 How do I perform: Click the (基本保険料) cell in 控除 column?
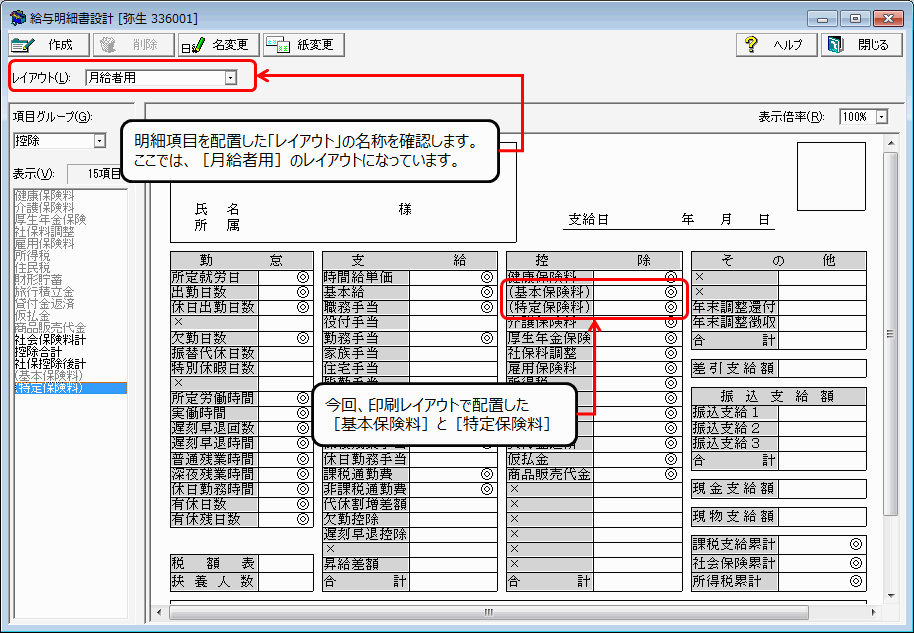coord(550,292)
